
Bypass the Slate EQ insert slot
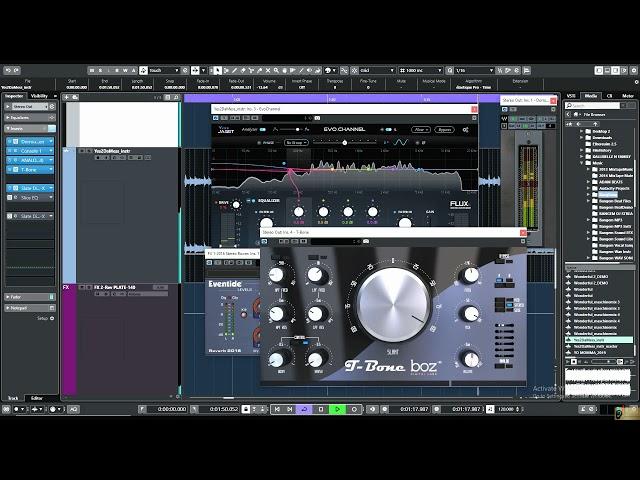pyautogui.click(x=10, y=198)
